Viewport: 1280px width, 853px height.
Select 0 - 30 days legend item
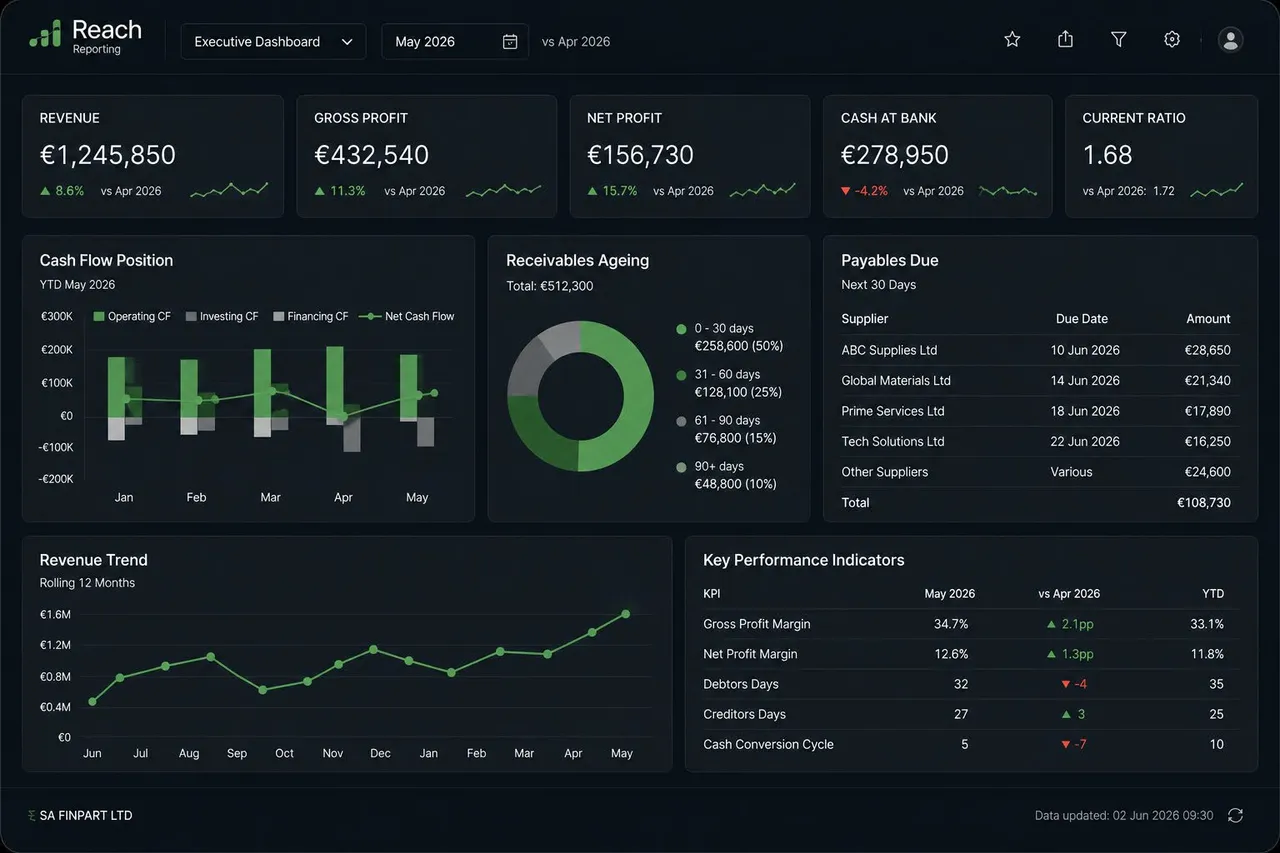pyautogui.click(x=730, y=337)
